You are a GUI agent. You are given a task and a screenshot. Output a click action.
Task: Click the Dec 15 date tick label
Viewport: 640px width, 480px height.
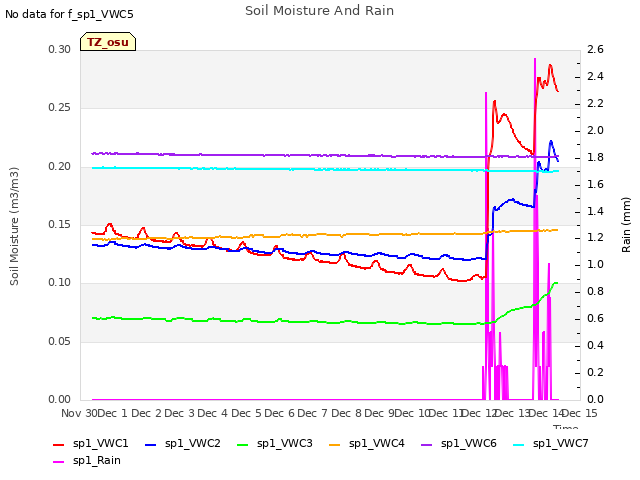580,413
